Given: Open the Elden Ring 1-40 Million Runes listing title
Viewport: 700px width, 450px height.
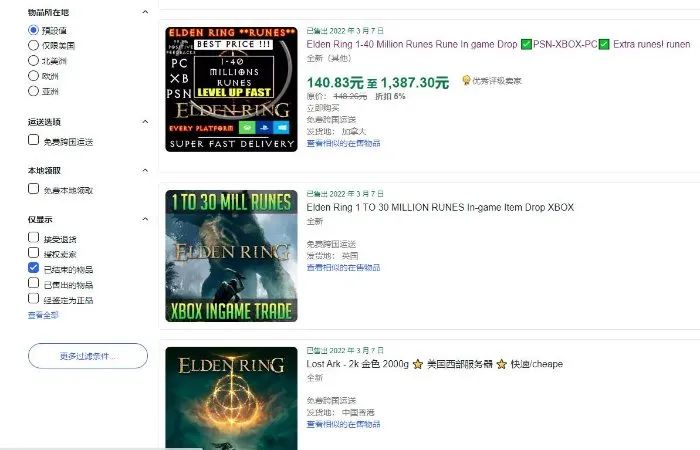Looking at the screenshot, I should (x=498, y=44).
